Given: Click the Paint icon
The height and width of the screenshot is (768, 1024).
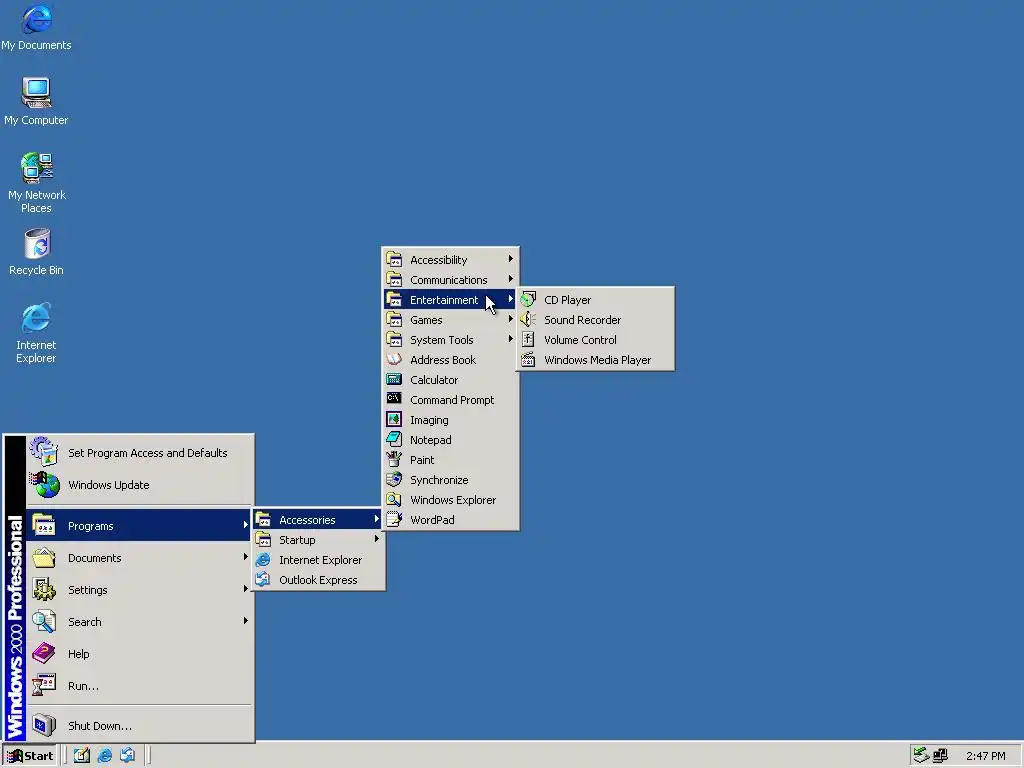Looking at the screenshot, I should coord(394,460).
